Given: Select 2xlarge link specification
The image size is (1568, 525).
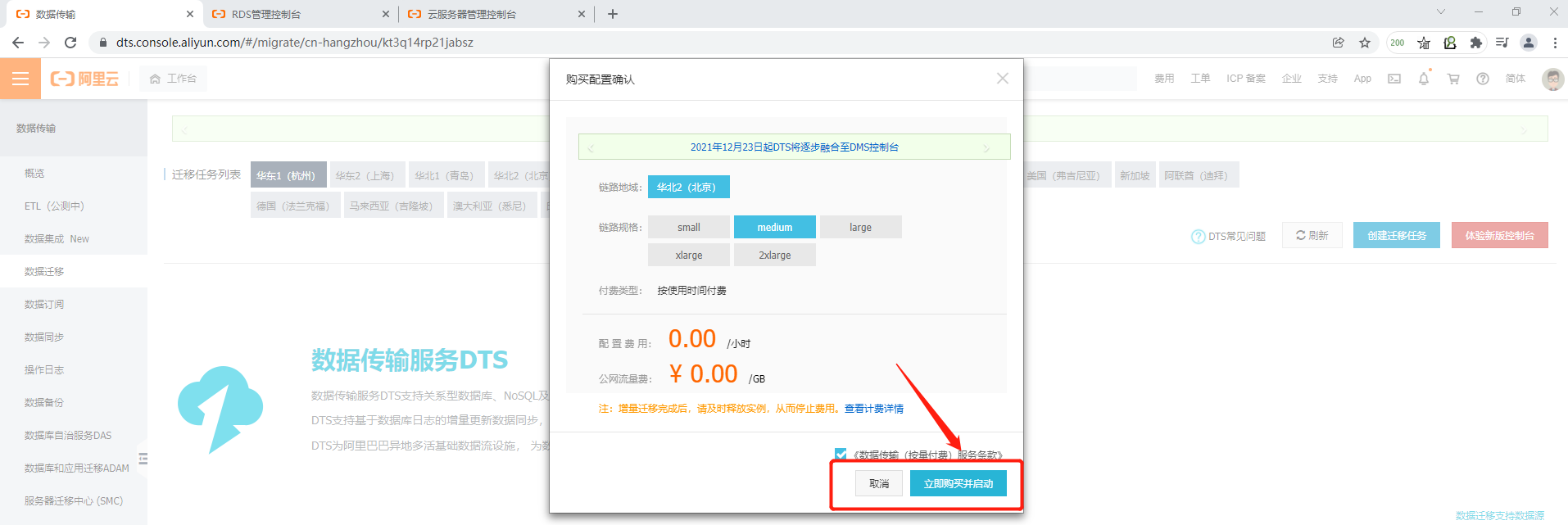Looking at the screenshot, I should point(775,255).
